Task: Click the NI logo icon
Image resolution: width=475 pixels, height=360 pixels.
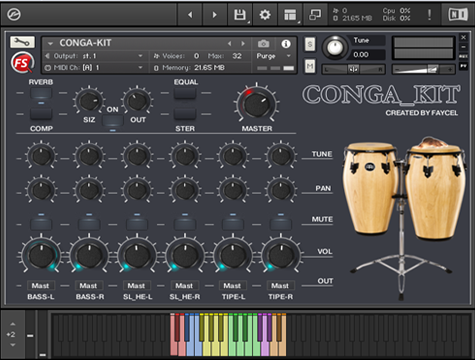Action: click(x=458, y=14)
